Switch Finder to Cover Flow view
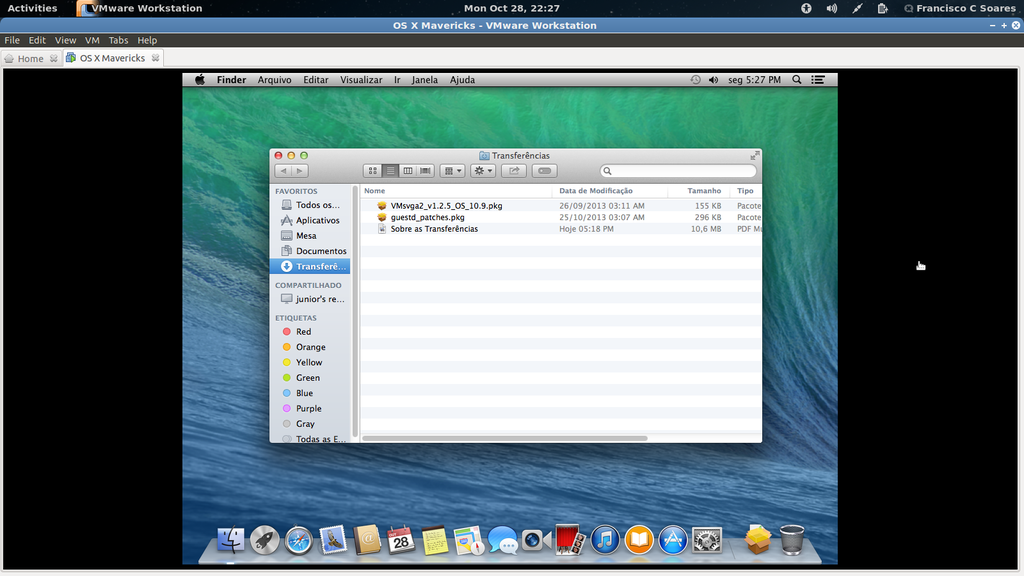 [425, 171]
